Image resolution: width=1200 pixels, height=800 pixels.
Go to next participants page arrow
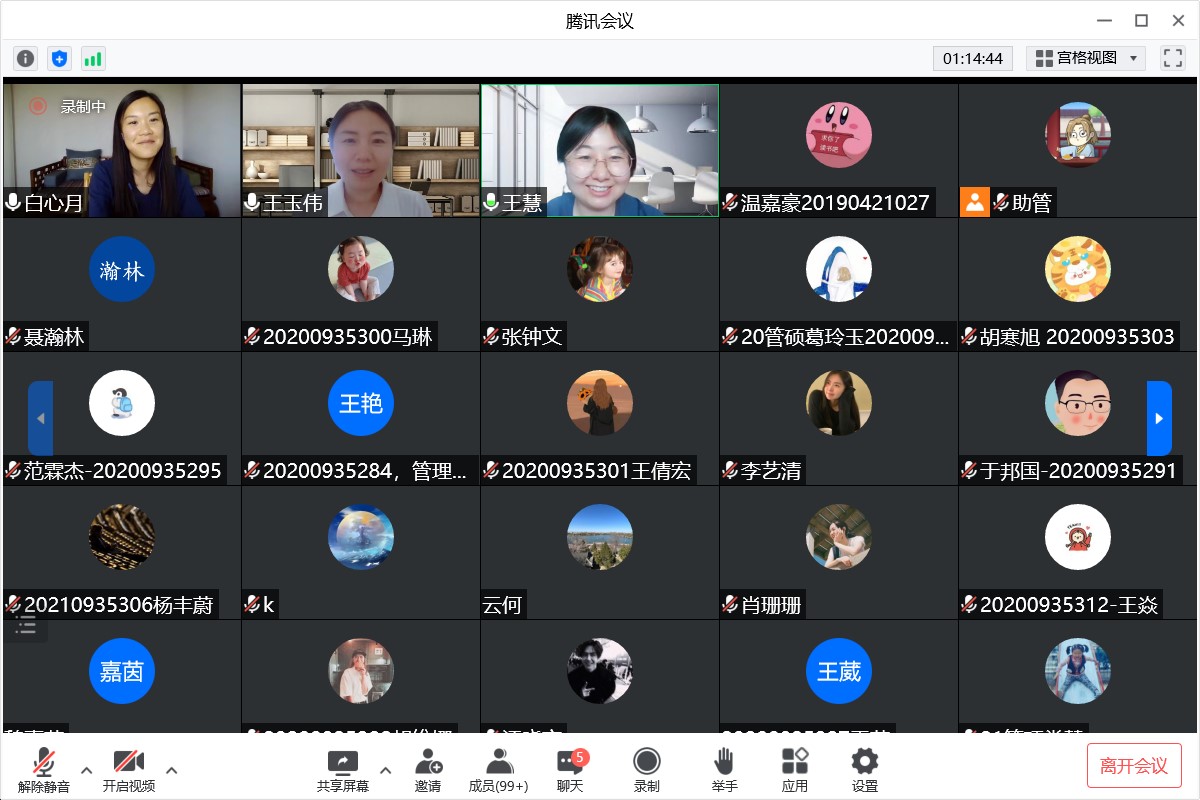tap(1159, 418)
